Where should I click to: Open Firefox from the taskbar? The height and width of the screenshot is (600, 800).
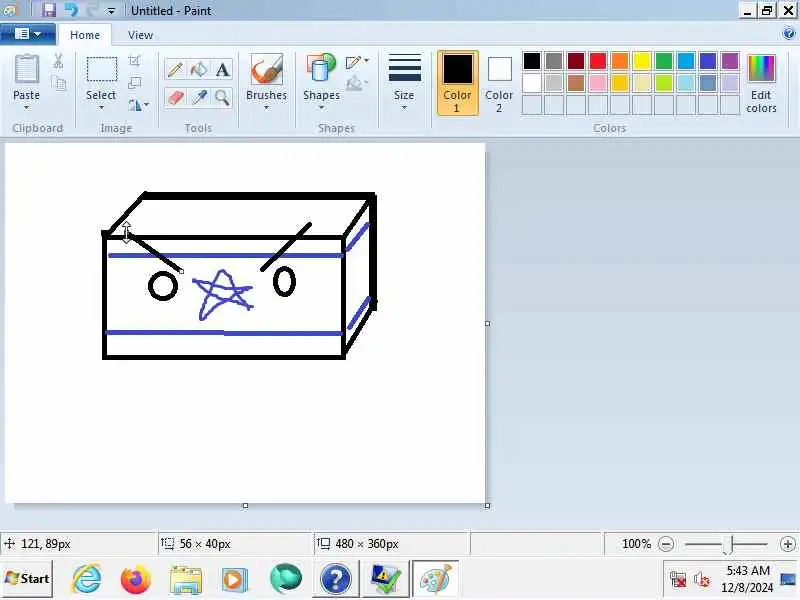(136, 579)
